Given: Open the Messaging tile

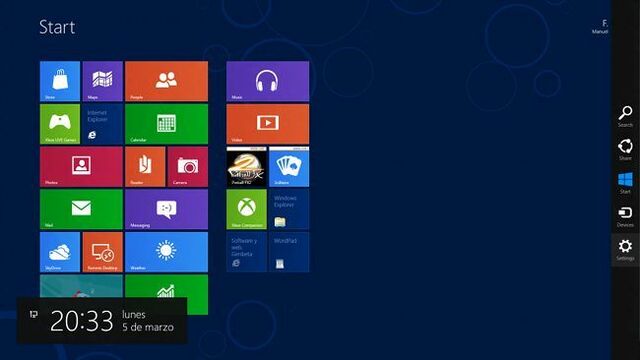Looking at the screenshot, I should coord(167,209).
